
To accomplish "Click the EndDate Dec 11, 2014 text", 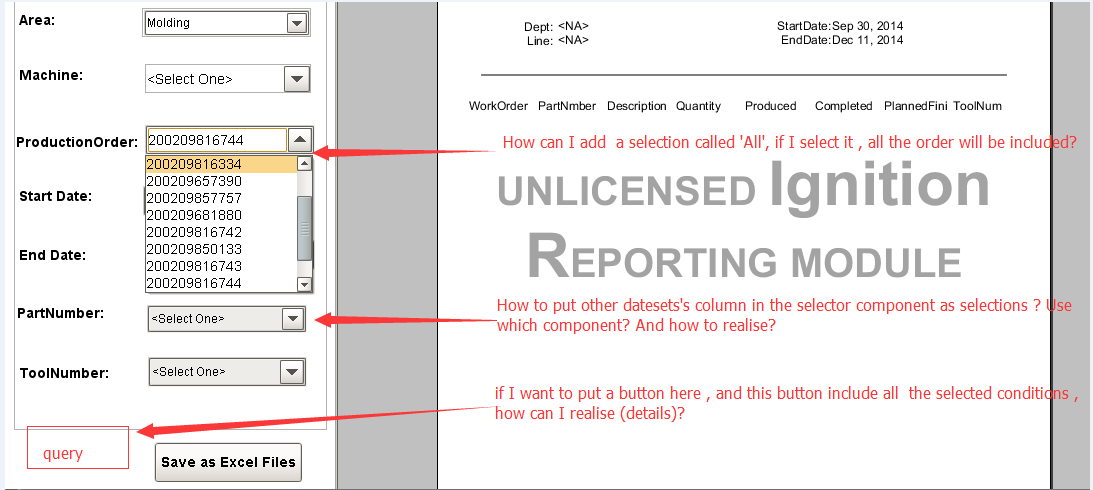I will pyautogui.click(x=842, y=40).
